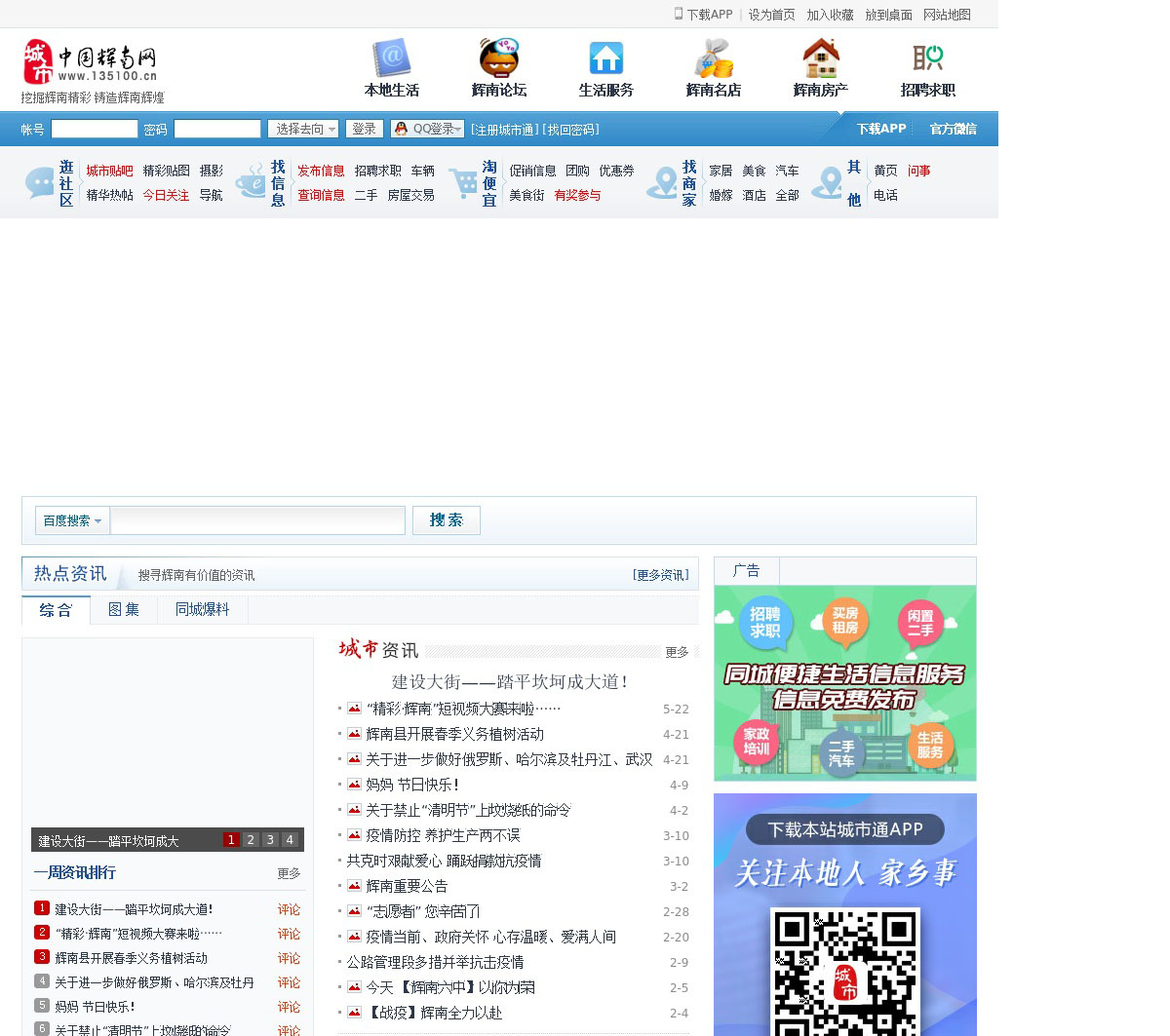The width and height of the screenshot is (1170, 1036).
Task: Open the 发布信息 link
Action: point(321,171)
